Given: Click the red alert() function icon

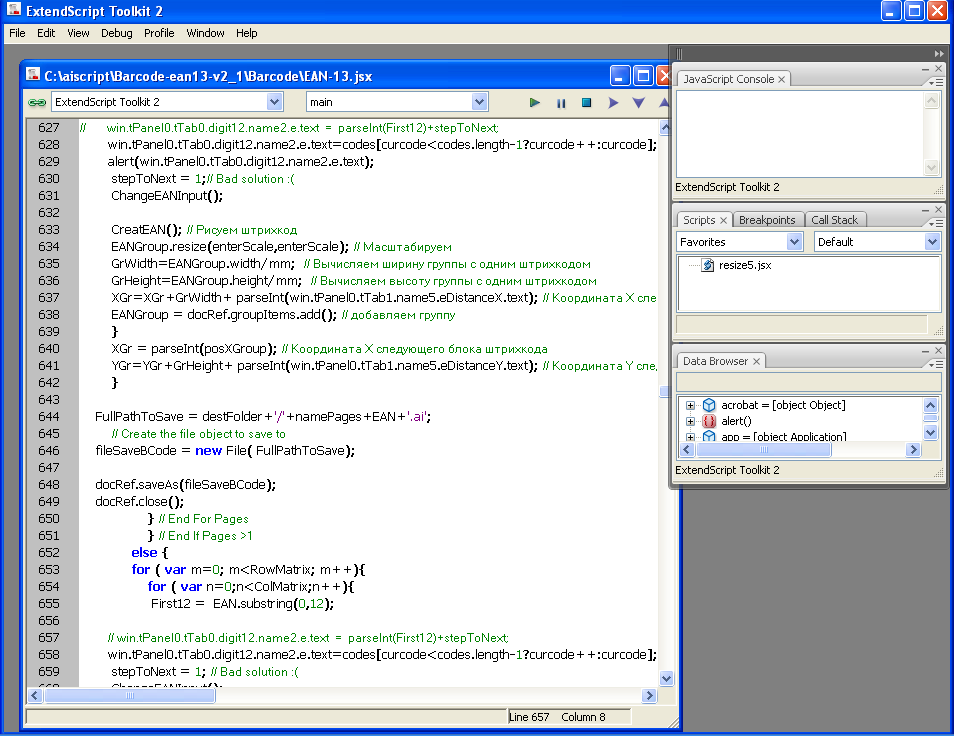Looking at the screenshot, I should click(x=709, y=421).
